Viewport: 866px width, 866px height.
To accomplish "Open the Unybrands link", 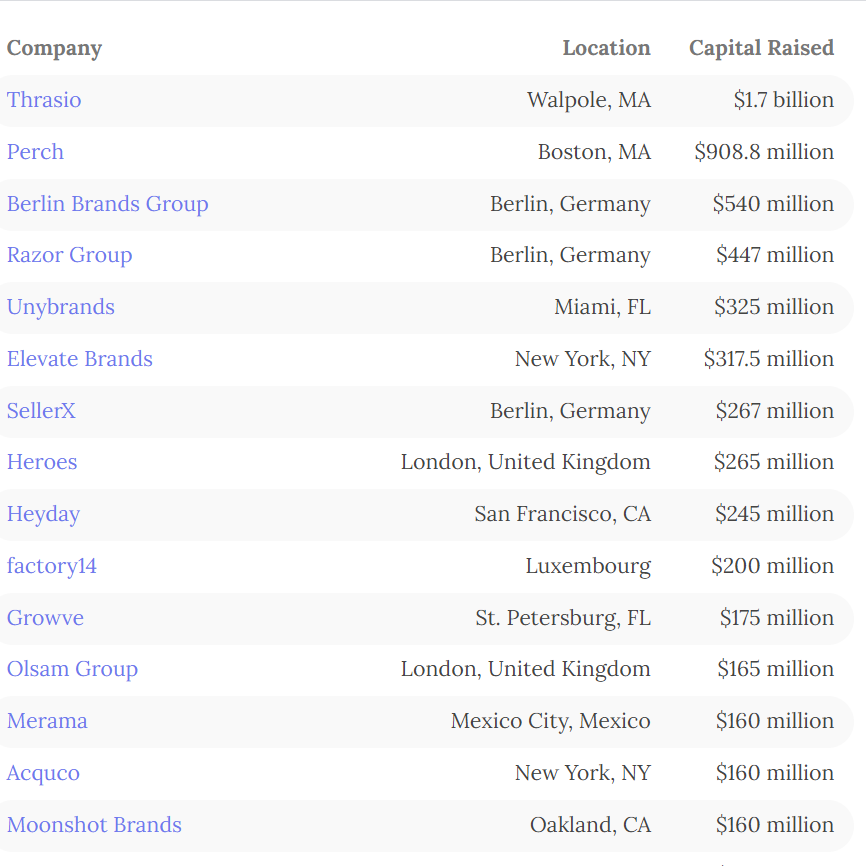I will point(61,307).
